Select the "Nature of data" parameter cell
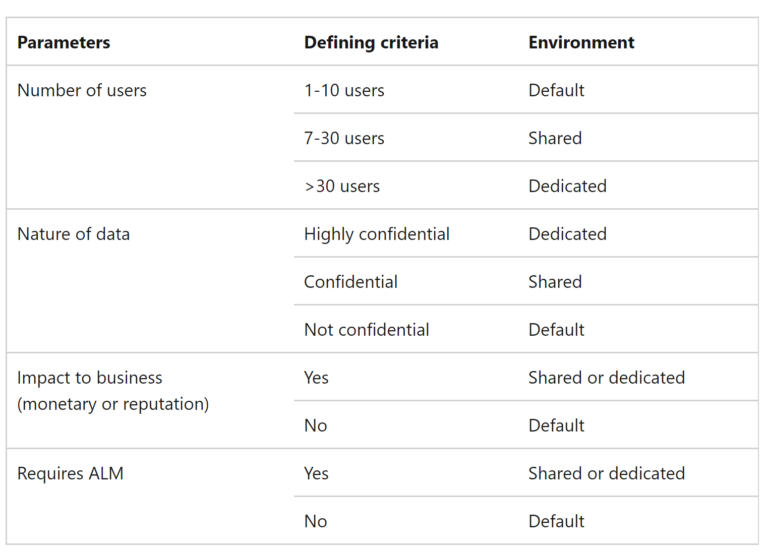 point(73,234)
